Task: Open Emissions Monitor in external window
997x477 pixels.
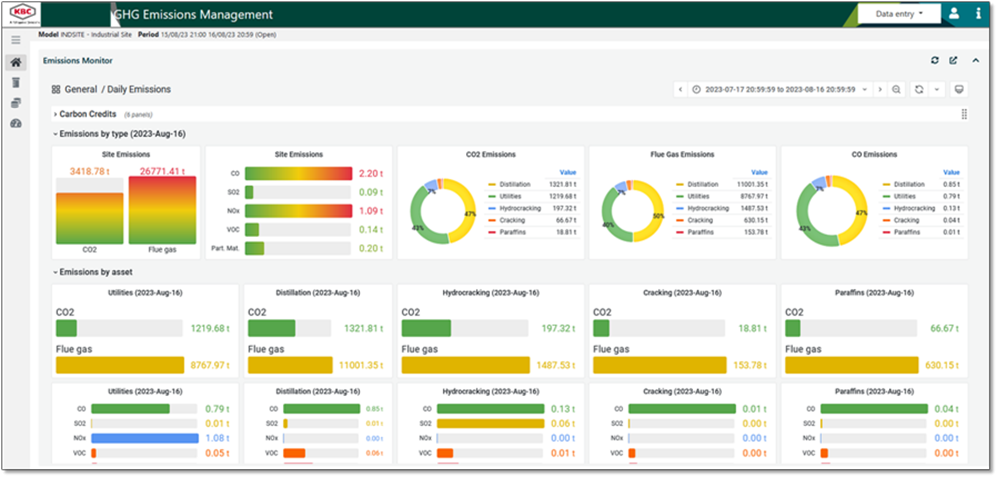Action: [x=953, y=61]
